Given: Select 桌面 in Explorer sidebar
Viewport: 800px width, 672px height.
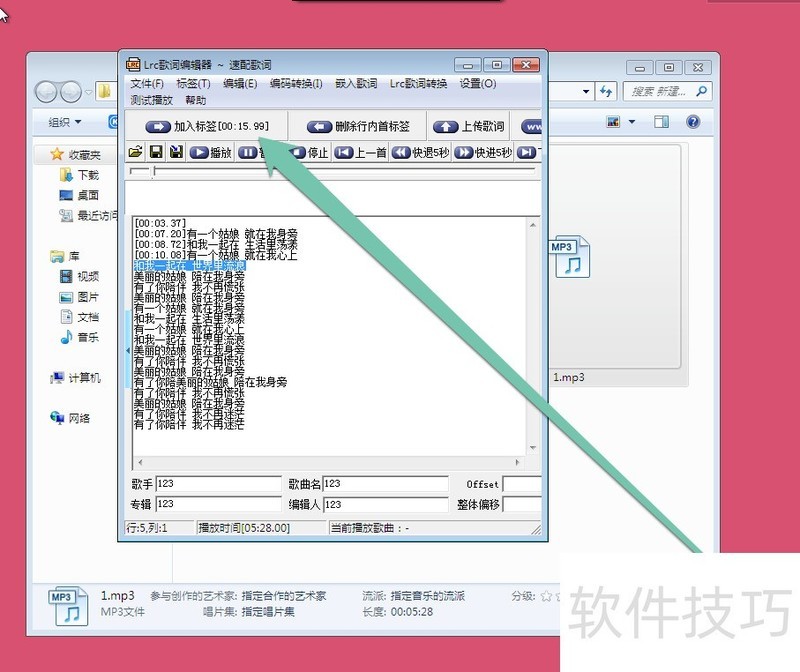Looking at the screenshot, I should pos(79,195).
